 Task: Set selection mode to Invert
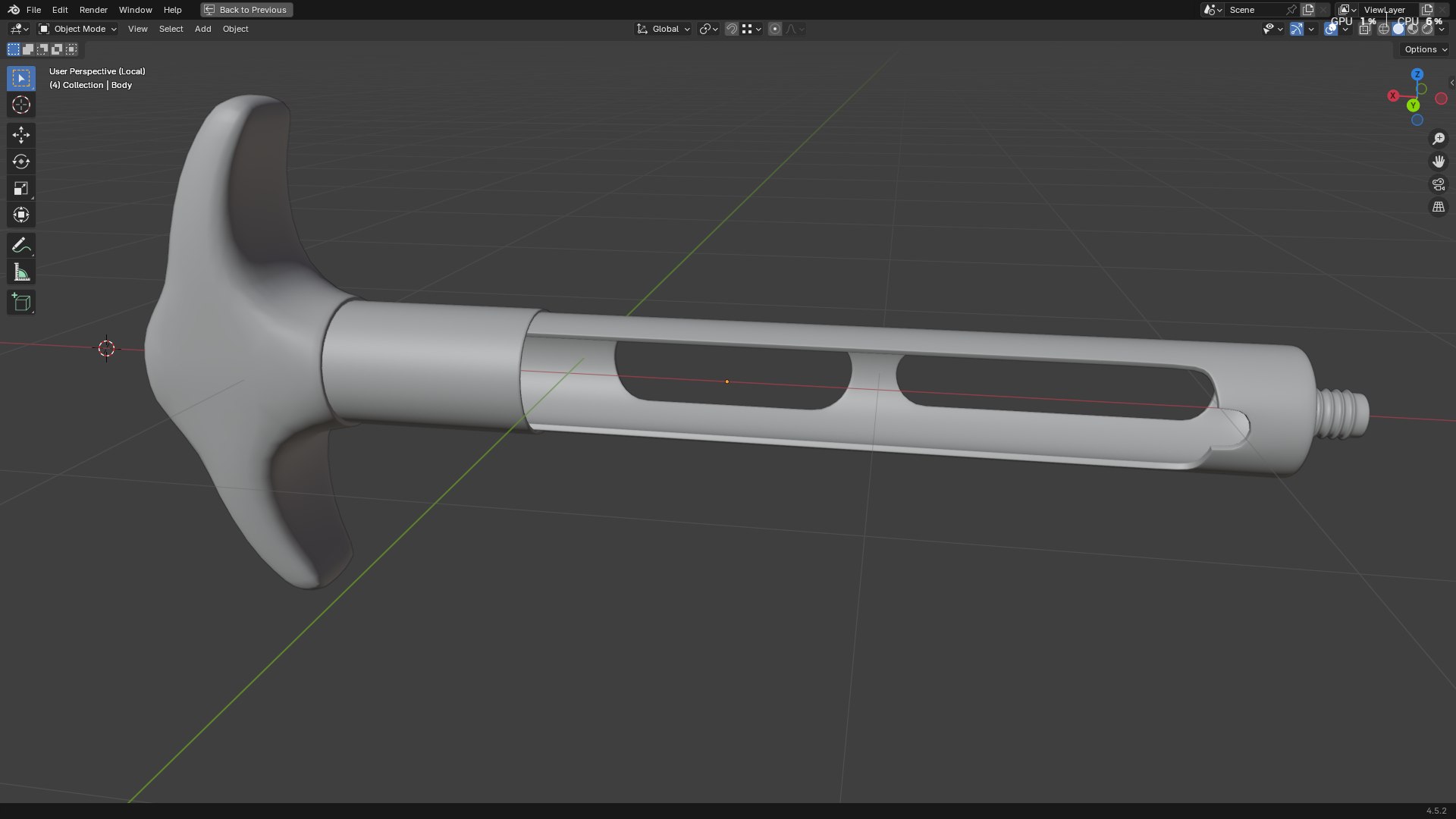click(57, 49)
